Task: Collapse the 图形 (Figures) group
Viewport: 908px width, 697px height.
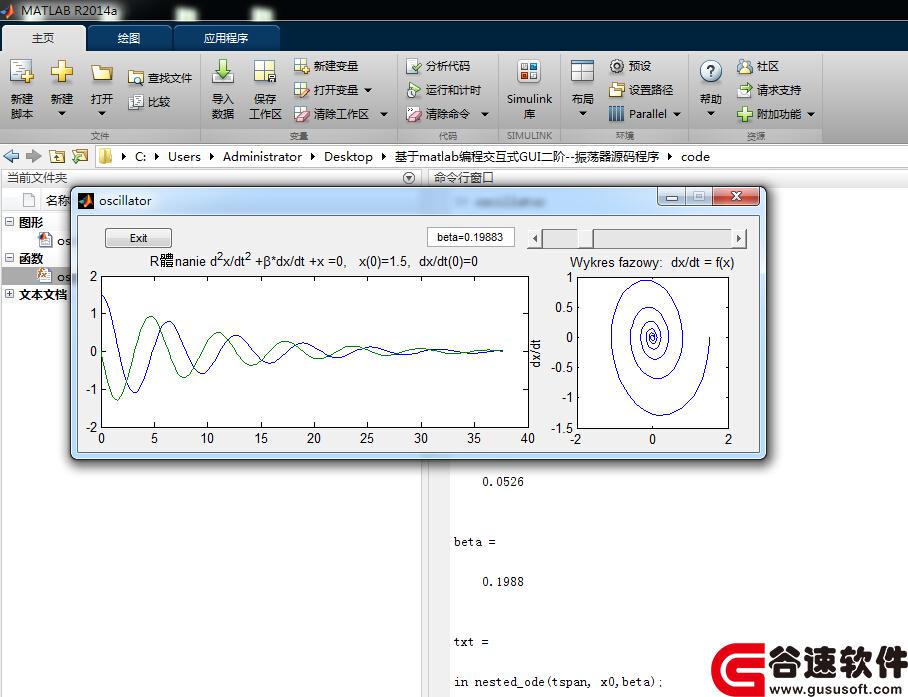Action: pos(9,222)
